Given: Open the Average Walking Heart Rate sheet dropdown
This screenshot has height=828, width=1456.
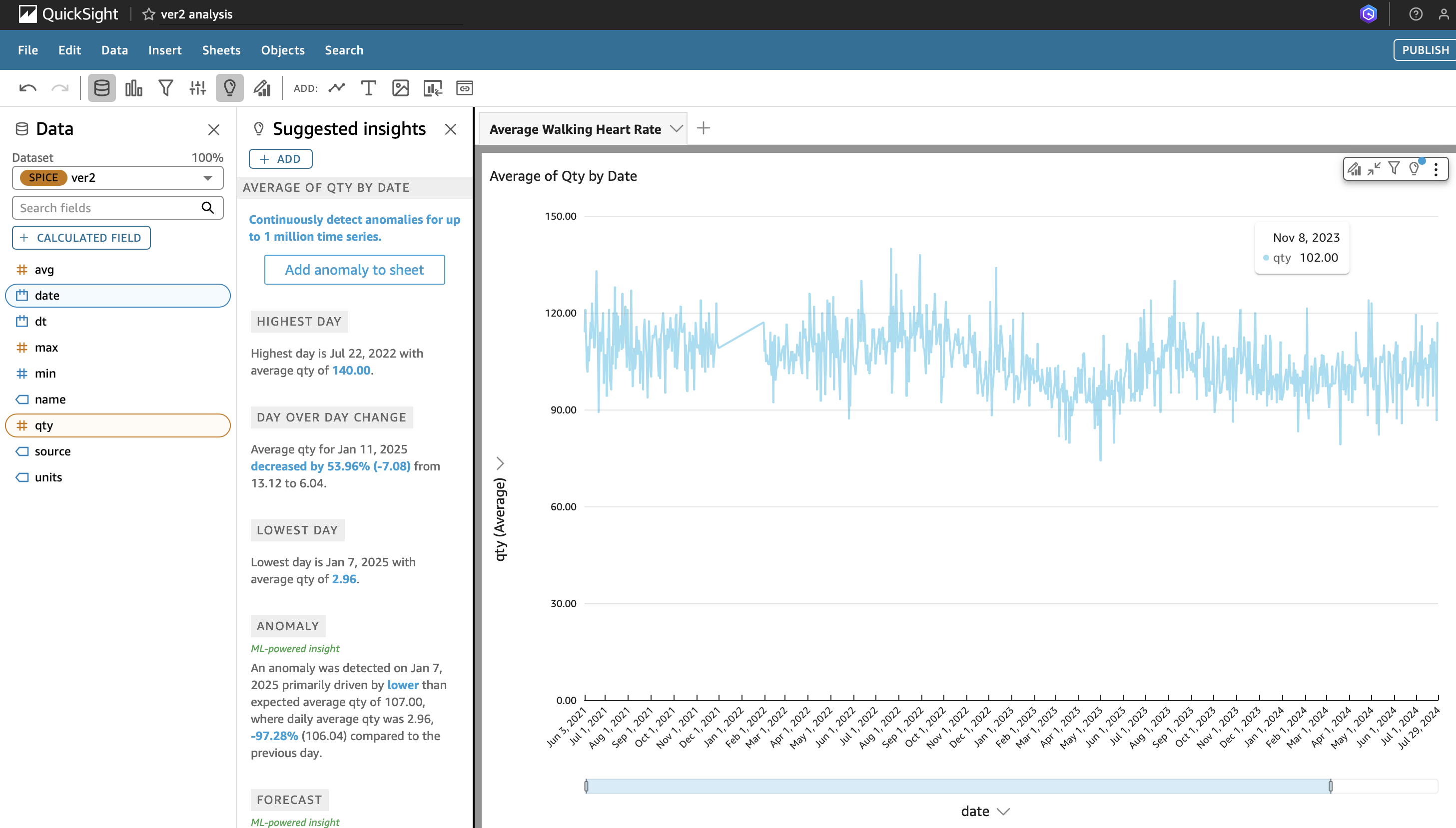Looking at the screenshot, I should [676, 128].
